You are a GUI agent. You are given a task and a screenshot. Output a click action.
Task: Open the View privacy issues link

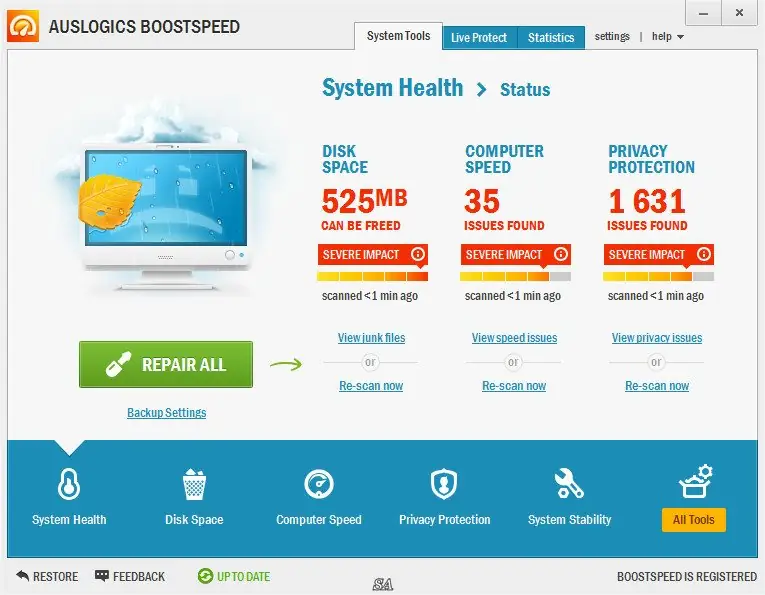657,337
